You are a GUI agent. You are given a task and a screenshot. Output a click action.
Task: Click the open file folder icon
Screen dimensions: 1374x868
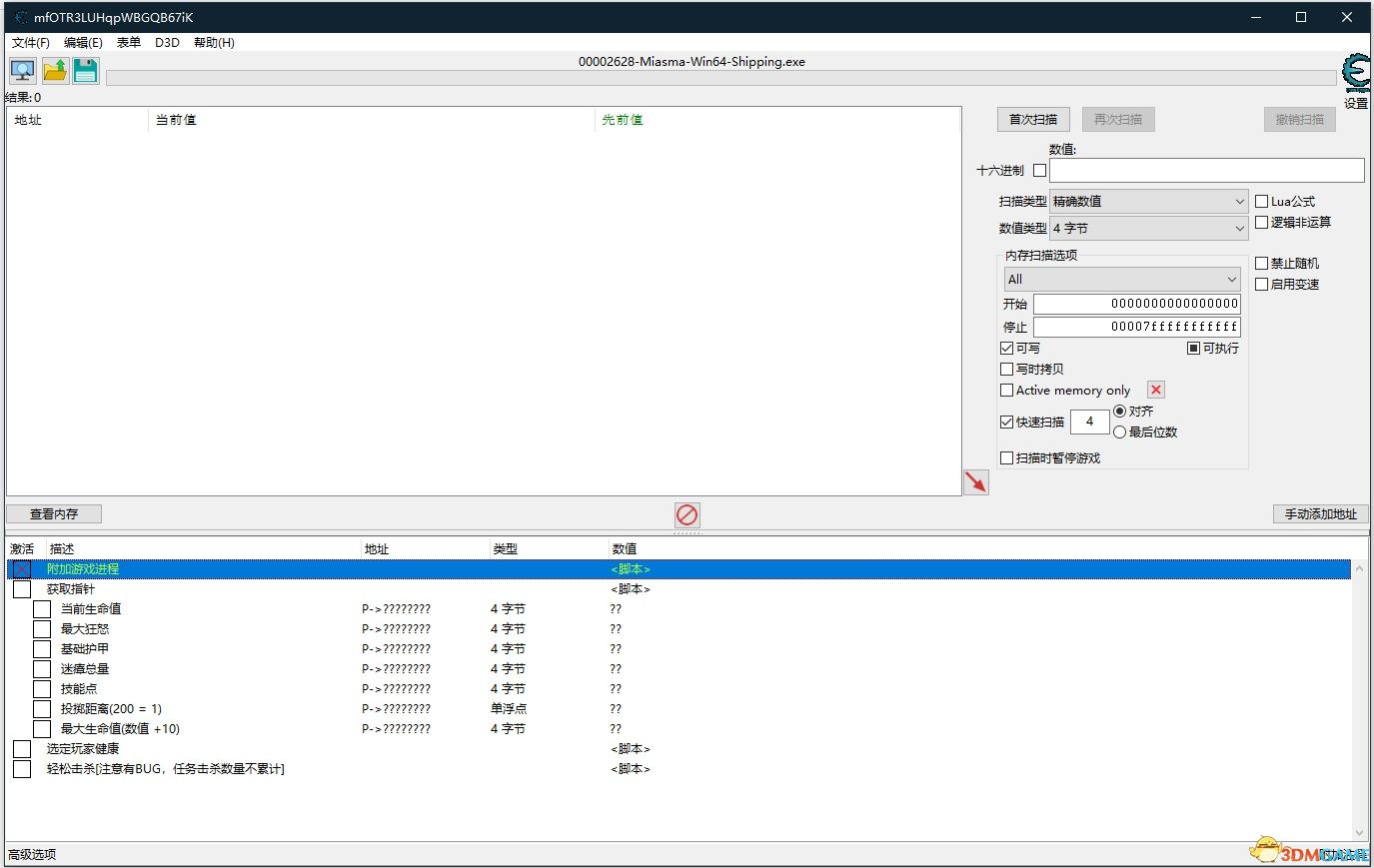pyautogui.click(x=55, y=70)
